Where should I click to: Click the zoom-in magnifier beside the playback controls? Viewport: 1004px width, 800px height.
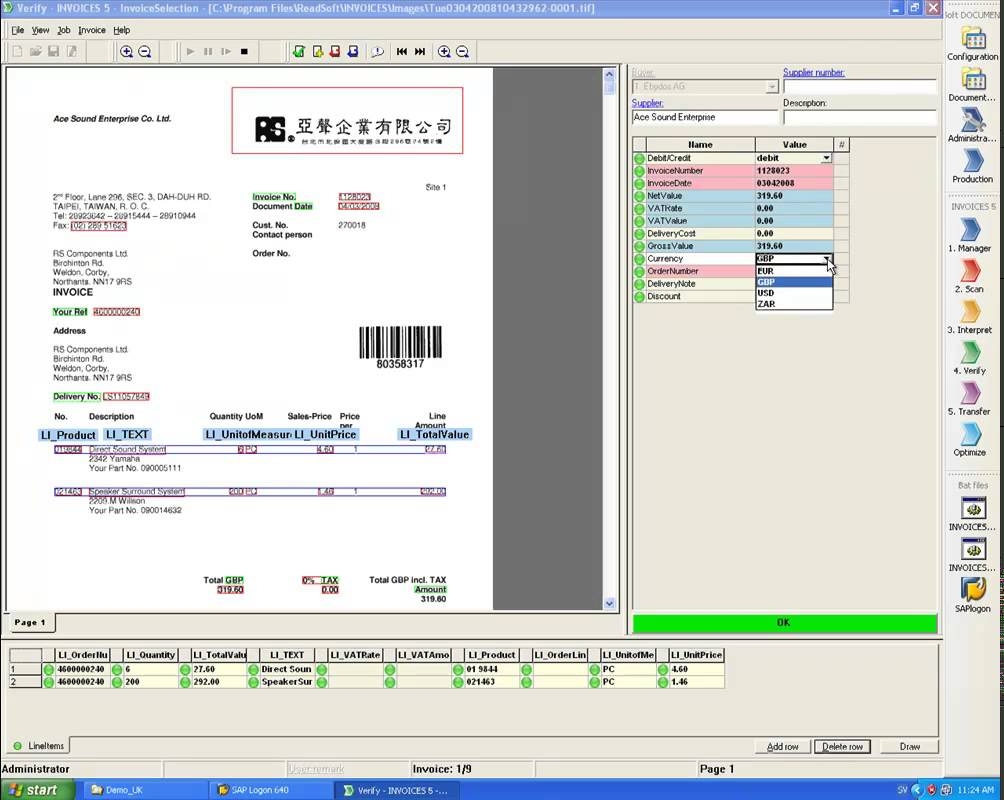[127, 52]
